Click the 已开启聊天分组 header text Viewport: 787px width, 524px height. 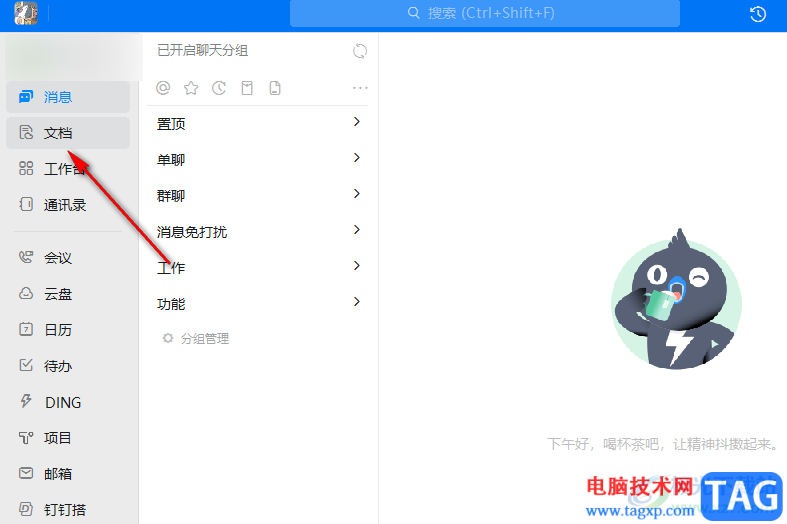coord(203,50)
